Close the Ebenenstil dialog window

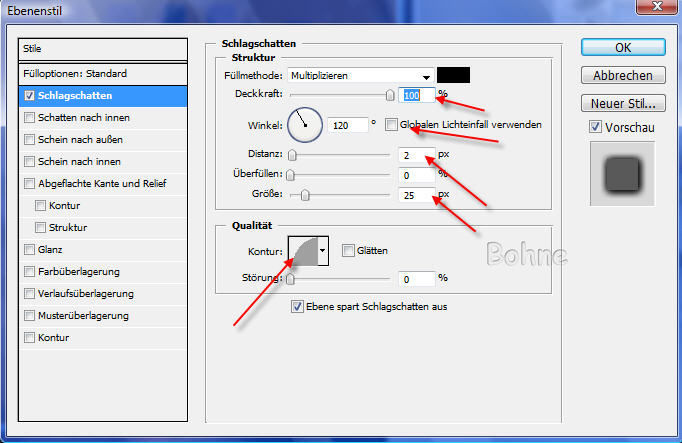pos(659,9)
